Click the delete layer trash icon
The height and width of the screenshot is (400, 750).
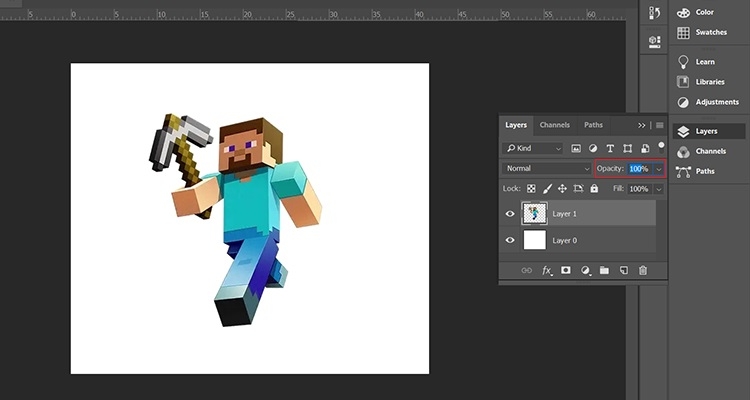tap(643, 270)
